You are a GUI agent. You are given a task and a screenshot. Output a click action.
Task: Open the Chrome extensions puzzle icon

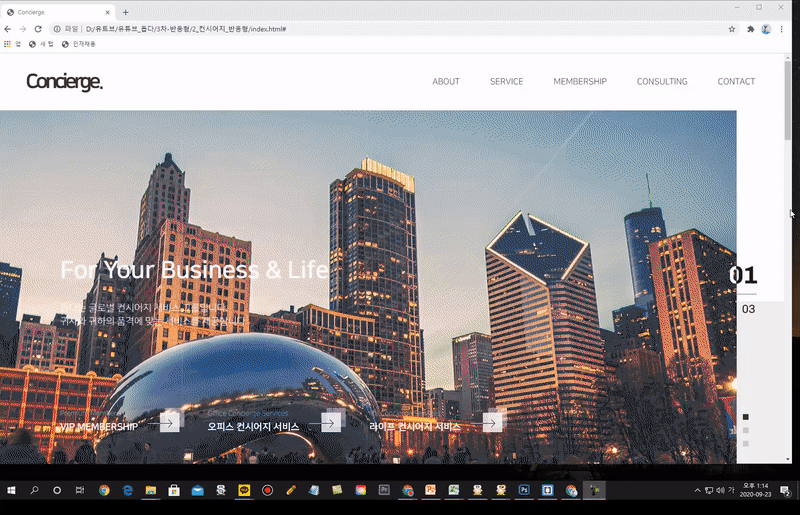tap(751, 29)
